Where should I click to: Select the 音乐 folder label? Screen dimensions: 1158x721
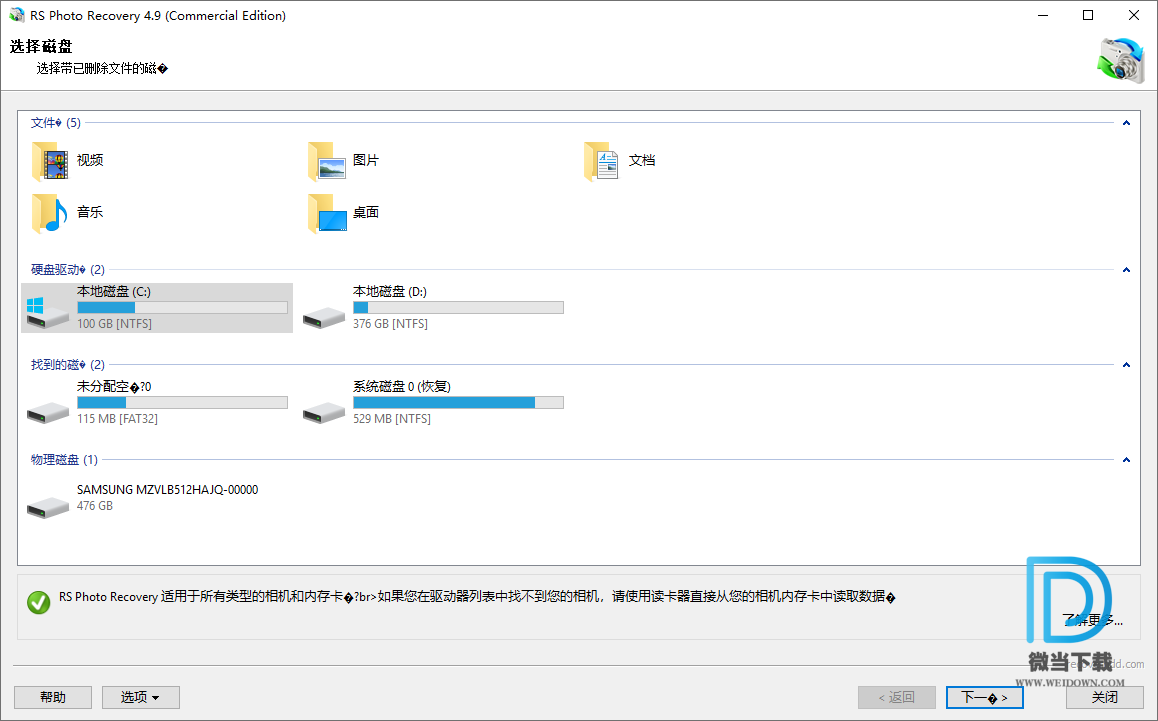pos(90,212)
